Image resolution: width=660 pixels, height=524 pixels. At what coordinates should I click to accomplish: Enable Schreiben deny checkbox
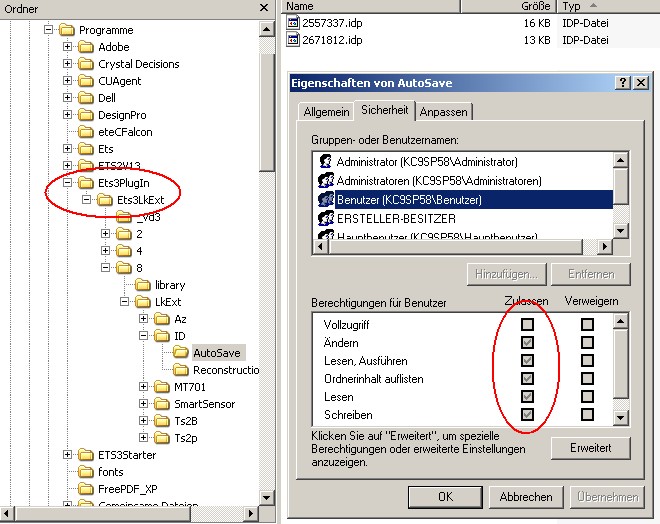587,415
